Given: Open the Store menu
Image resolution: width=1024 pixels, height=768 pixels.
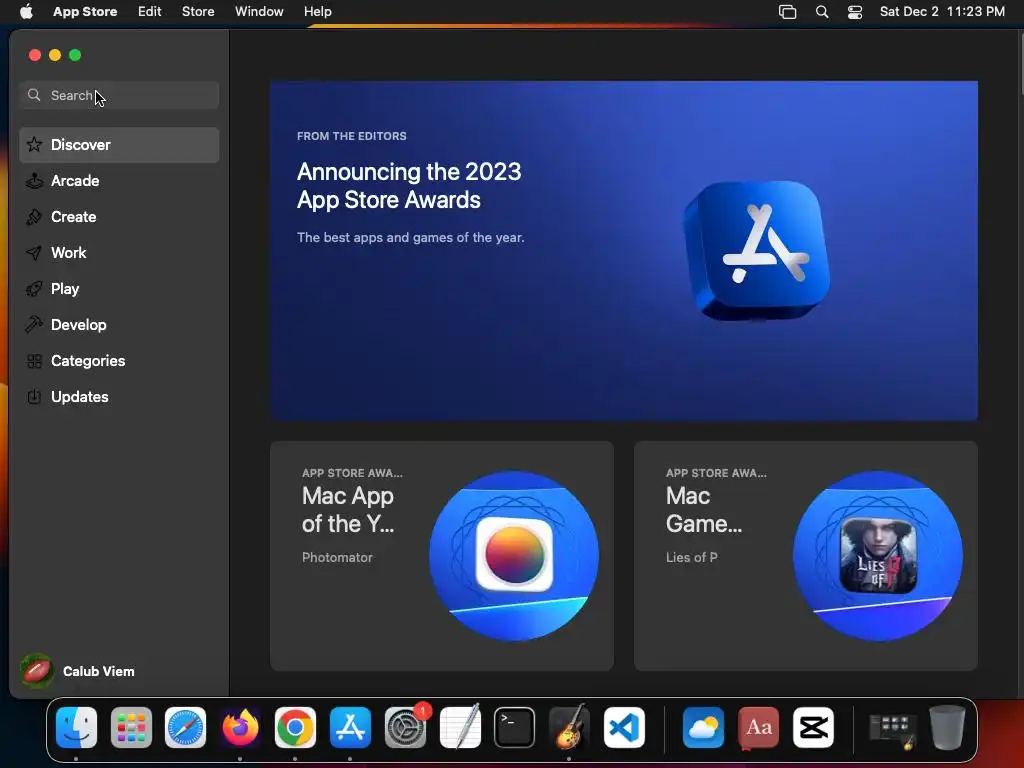Looking at the screenshot, I should point(198,11).
